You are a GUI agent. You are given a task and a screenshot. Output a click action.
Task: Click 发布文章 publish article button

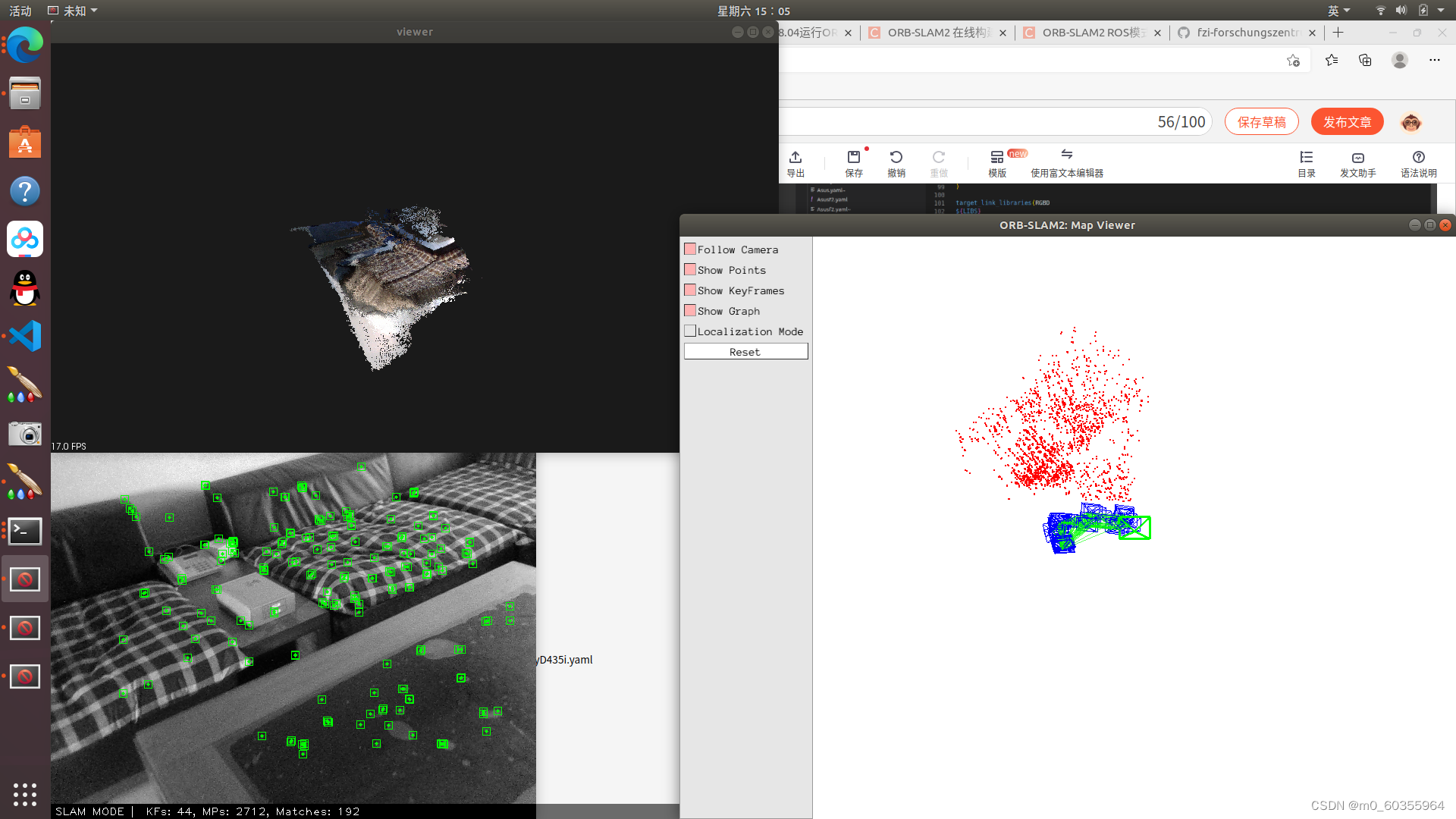tap(1347, 121)
